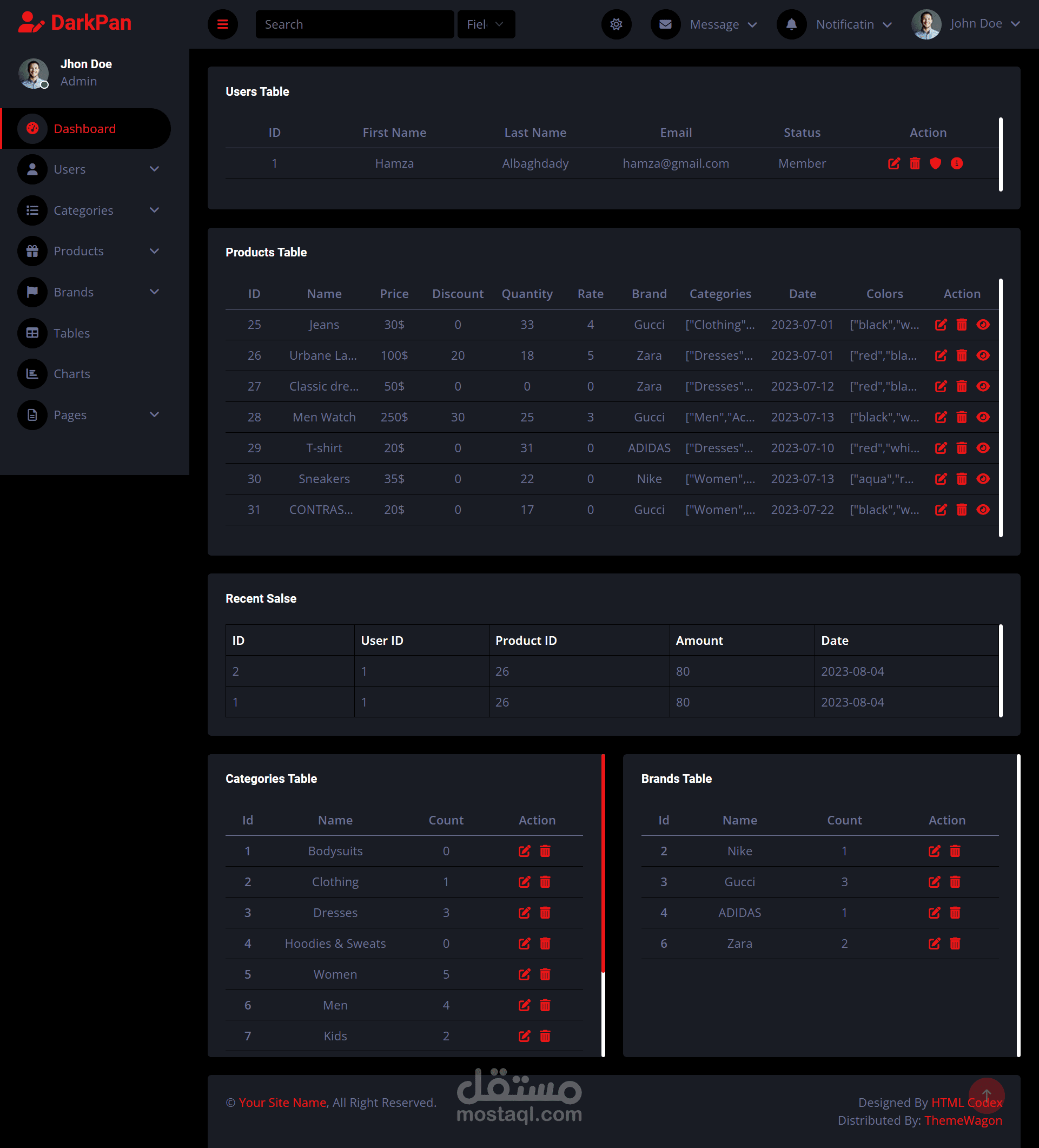Viewport: 1039px width, 1148px height.
Task: Click edit icon for user Hamza
Action: (894, 164)
